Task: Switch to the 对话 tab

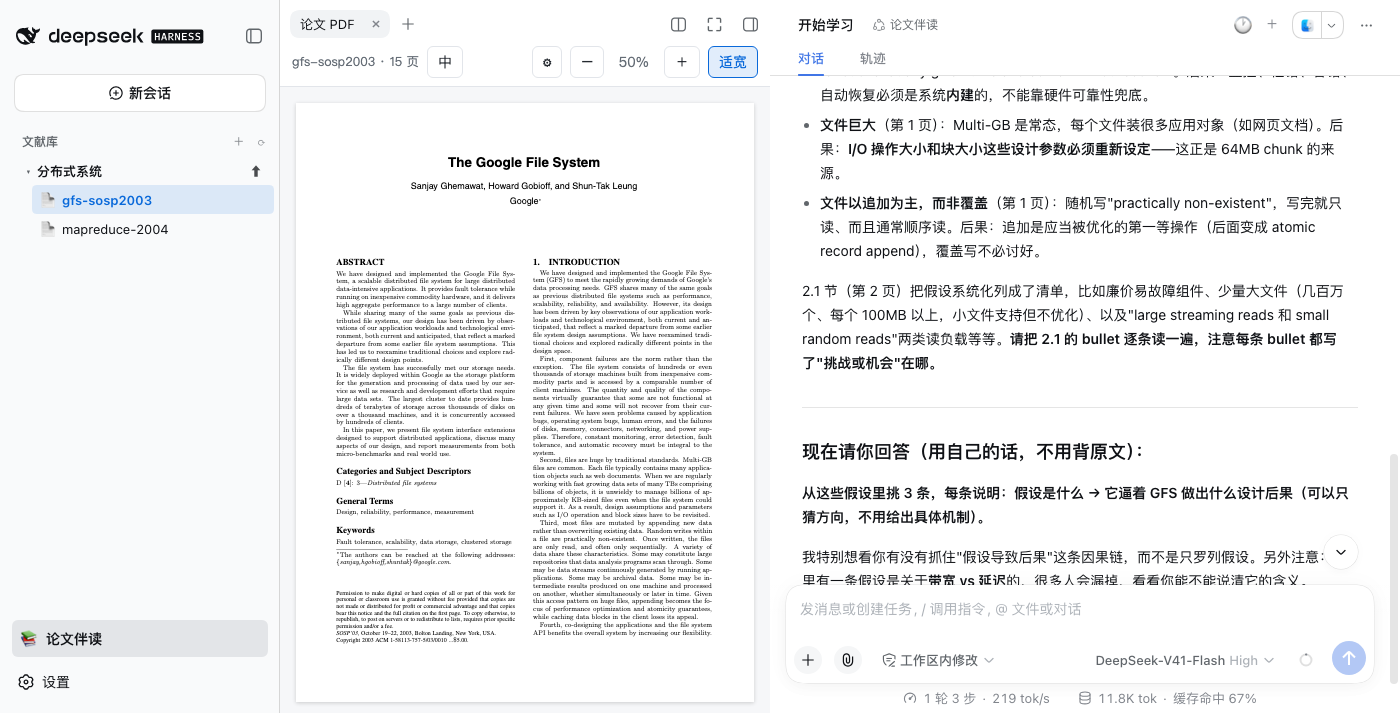Action: click(811, 58)
